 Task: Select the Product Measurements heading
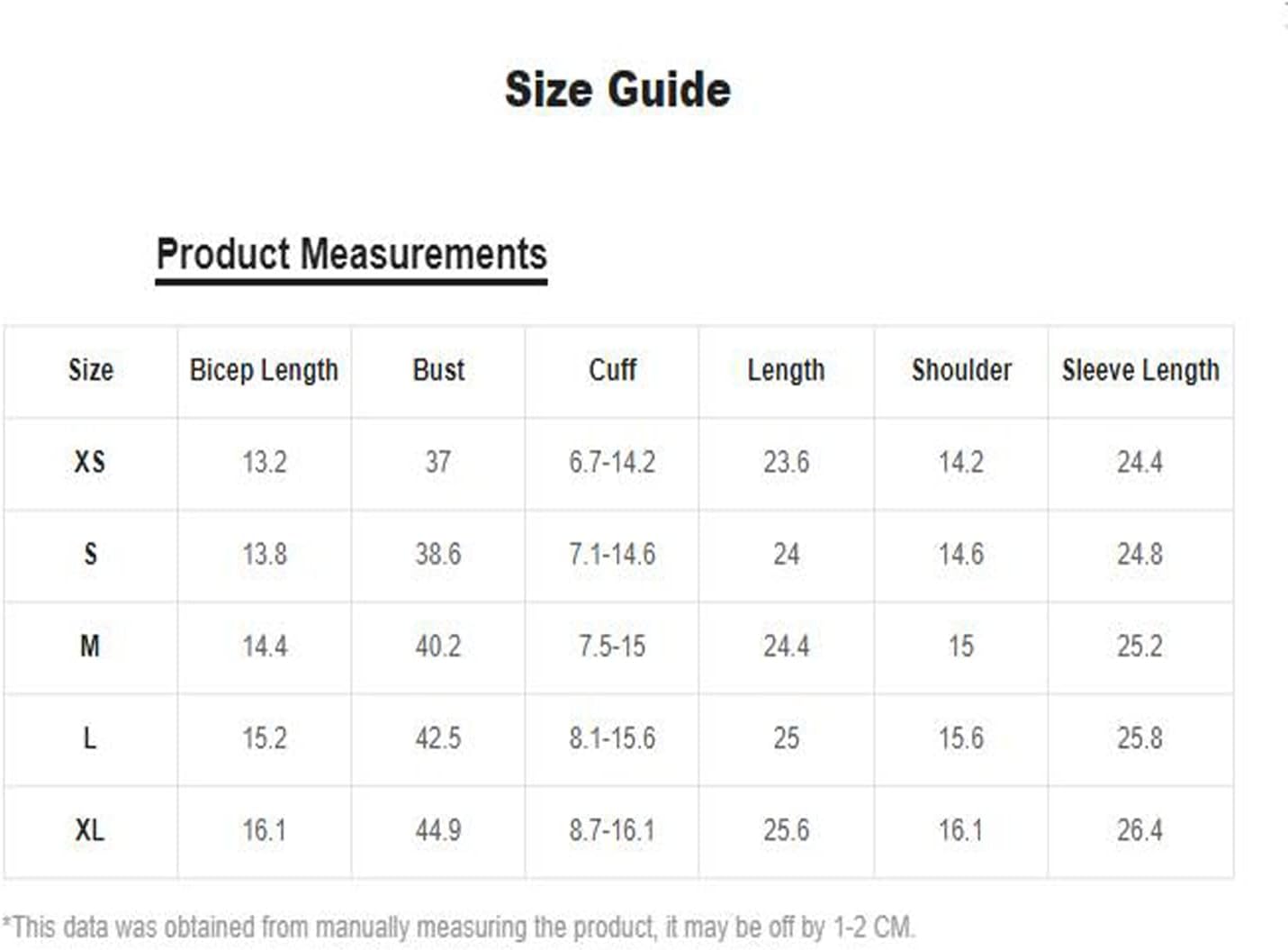[351, 254]
